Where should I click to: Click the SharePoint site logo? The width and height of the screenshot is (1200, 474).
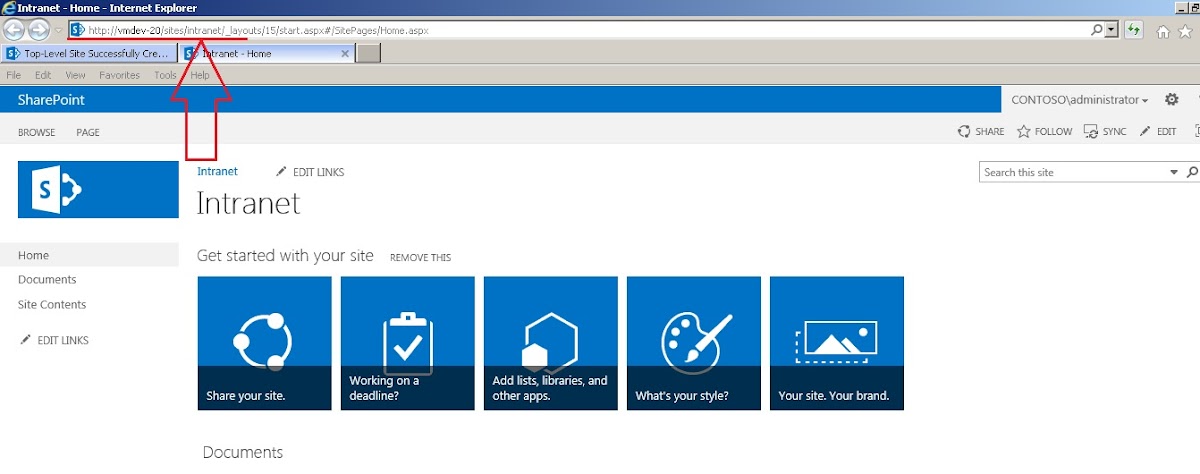[98, 188]
